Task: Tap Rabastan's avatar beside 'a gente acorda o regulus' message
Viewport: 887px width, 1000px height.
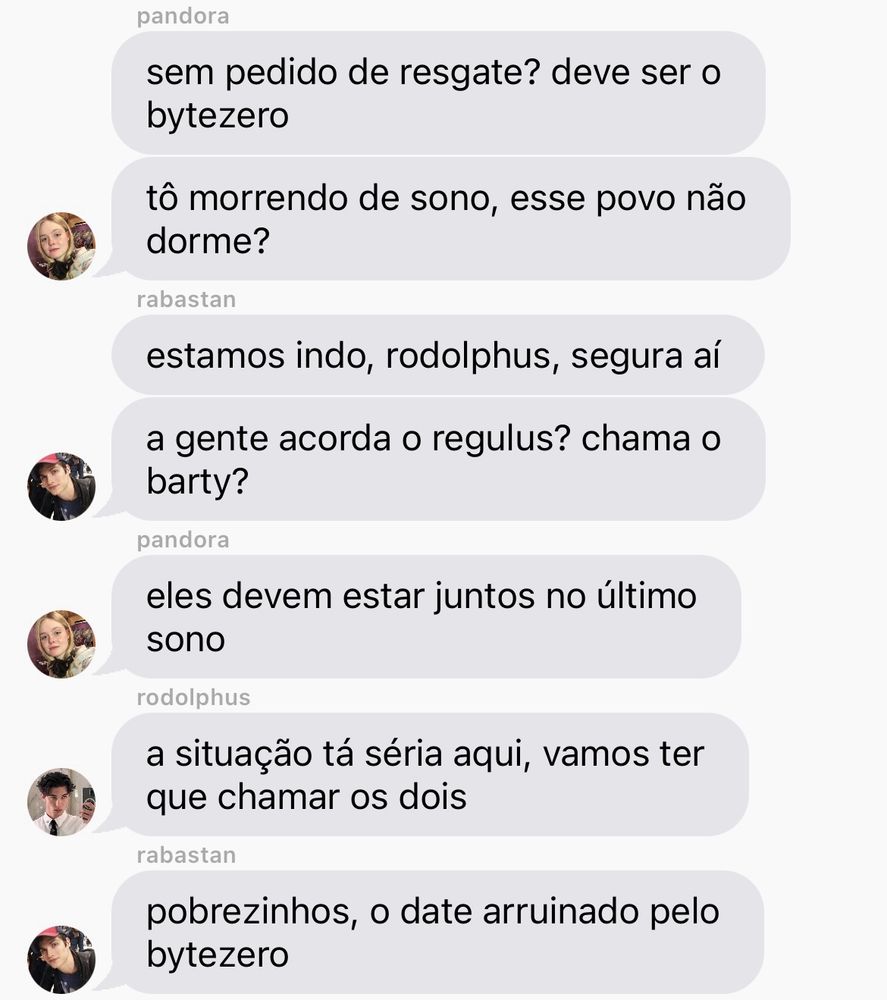Action: 61,487
